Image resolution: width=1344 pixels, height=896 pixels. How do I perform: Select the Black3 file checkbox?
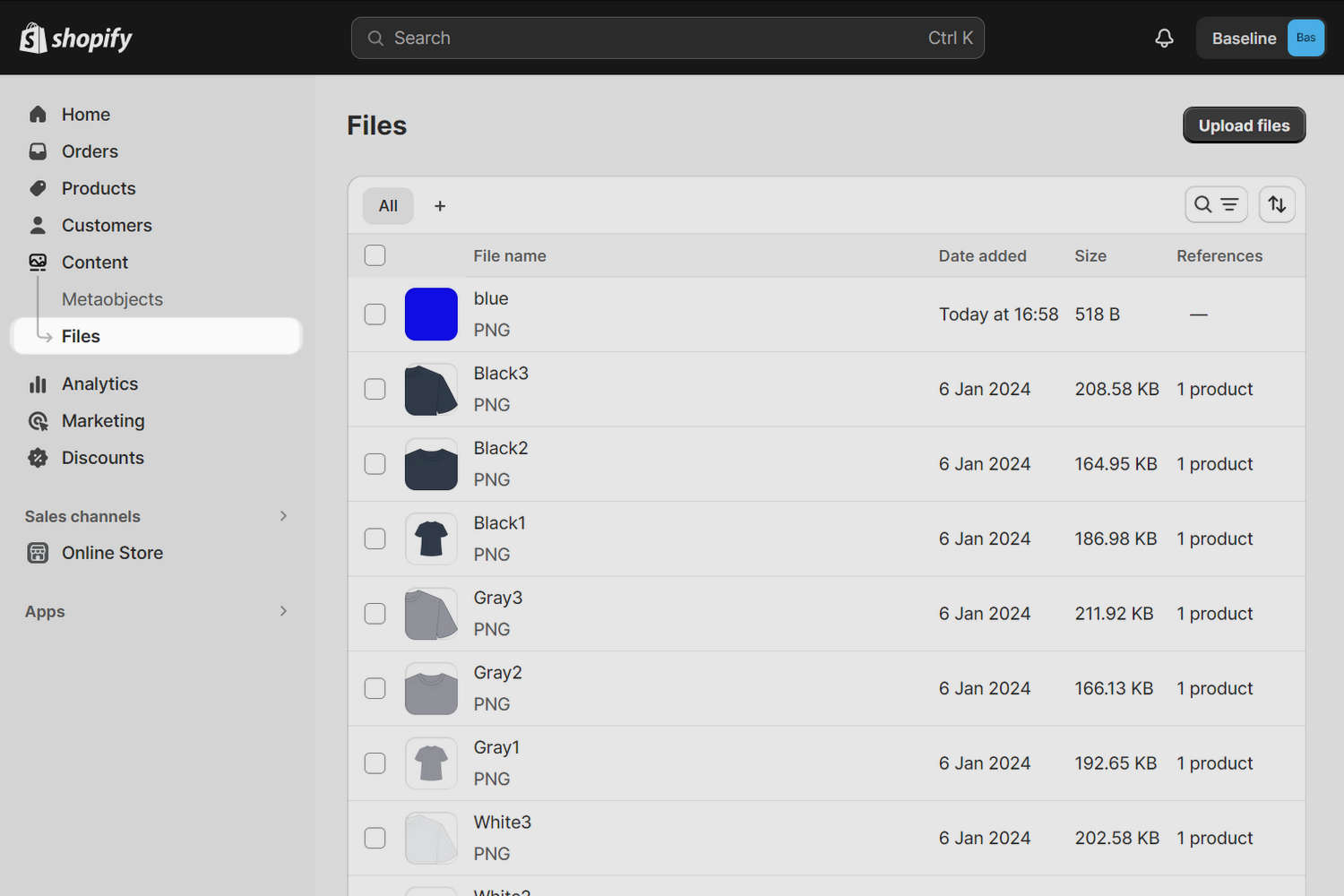click(375, 389)
